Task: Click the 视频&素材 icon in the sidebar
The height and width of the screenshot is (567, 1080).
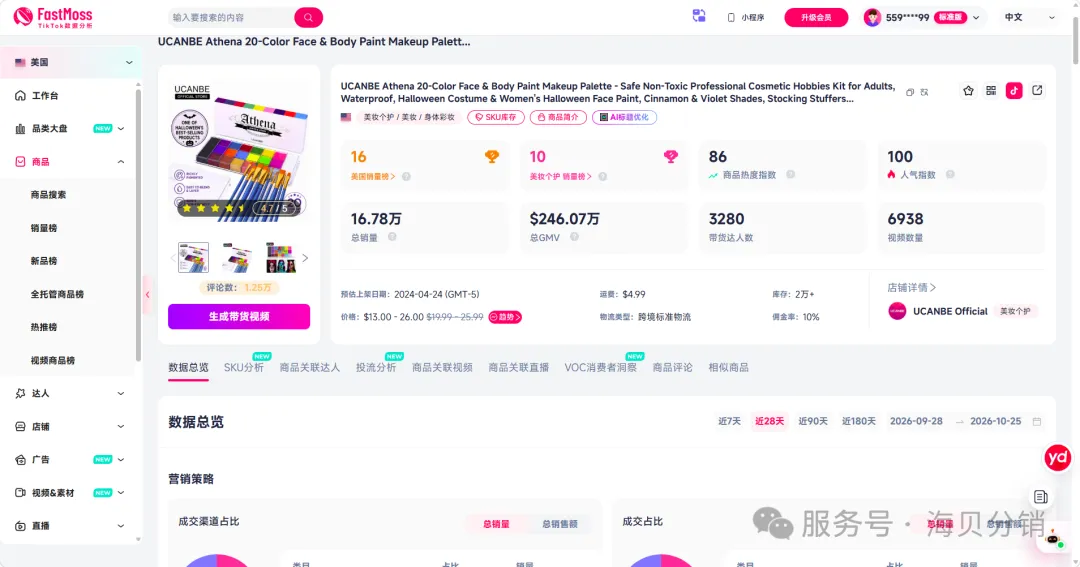Action: click(20, 493)
